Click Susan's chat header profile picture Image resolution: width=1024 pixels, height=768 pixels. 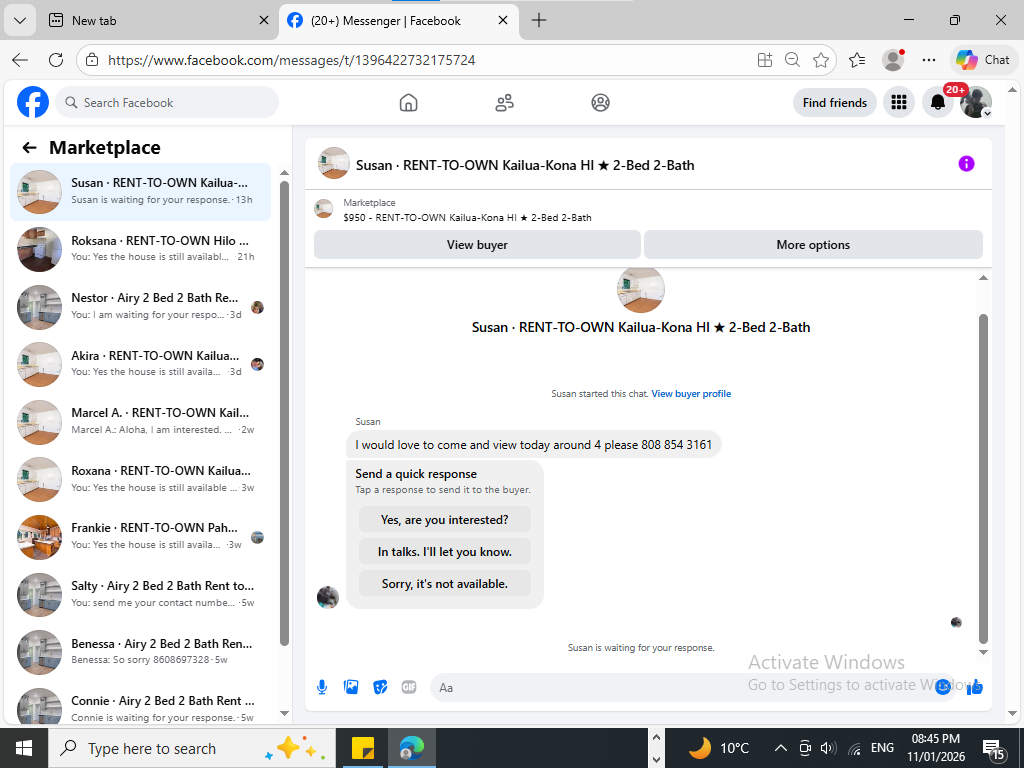coord(334,163)
